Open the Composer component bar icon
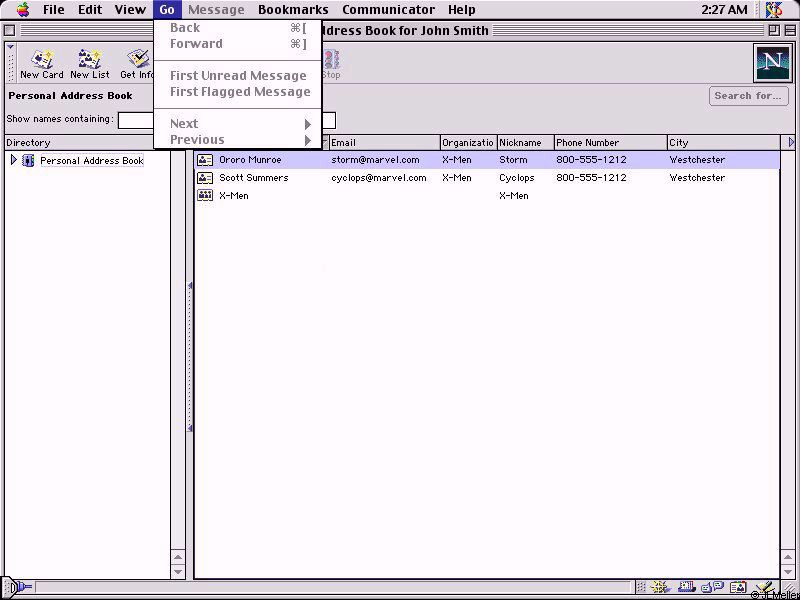This screenshot has width=800, height=600. 763,588
